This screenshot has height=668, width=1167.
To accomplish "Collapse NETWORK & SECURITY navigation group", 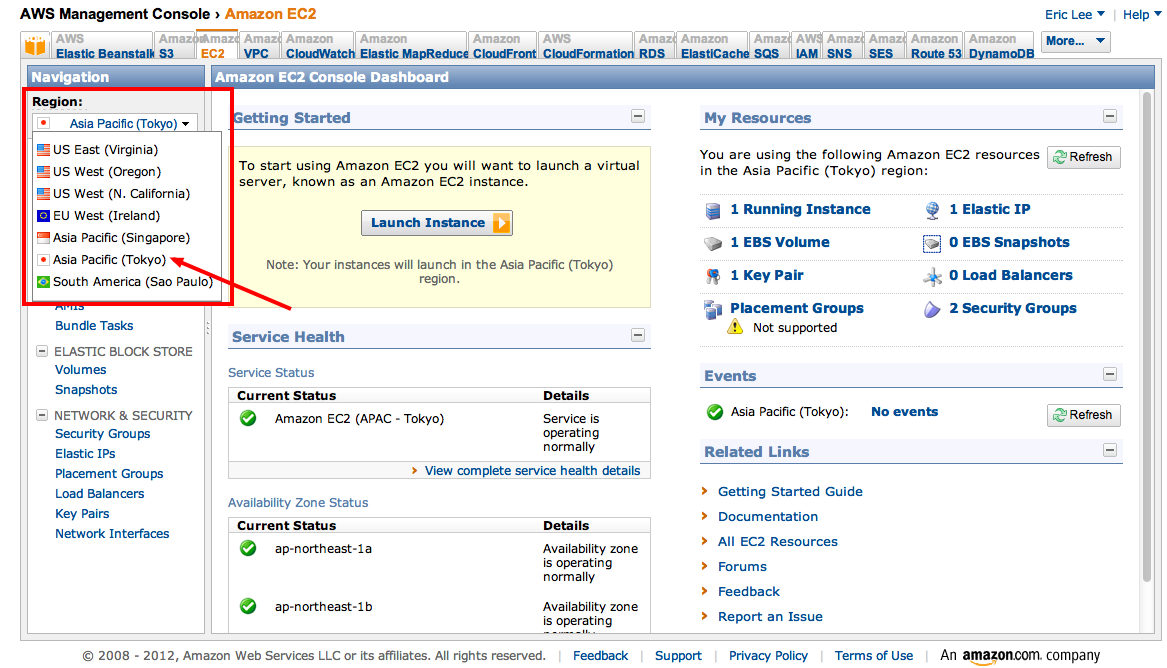I will pos(42,415).
